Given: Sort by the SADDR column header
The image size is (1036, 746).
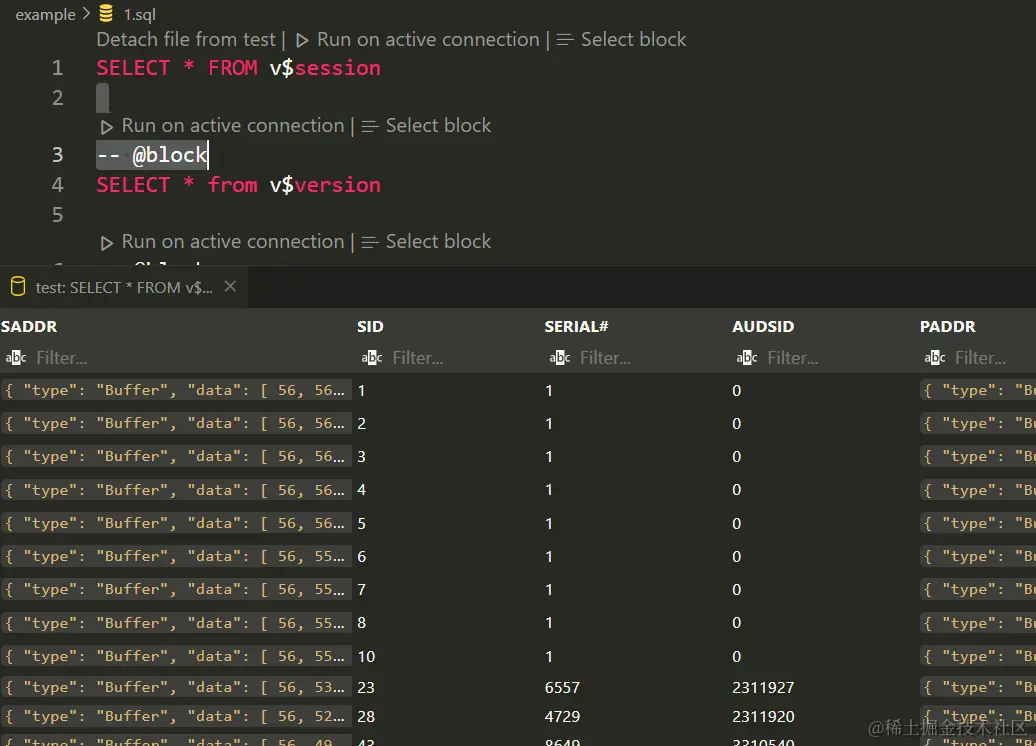Looking at the screenshot, I should [x=29, y=326].
